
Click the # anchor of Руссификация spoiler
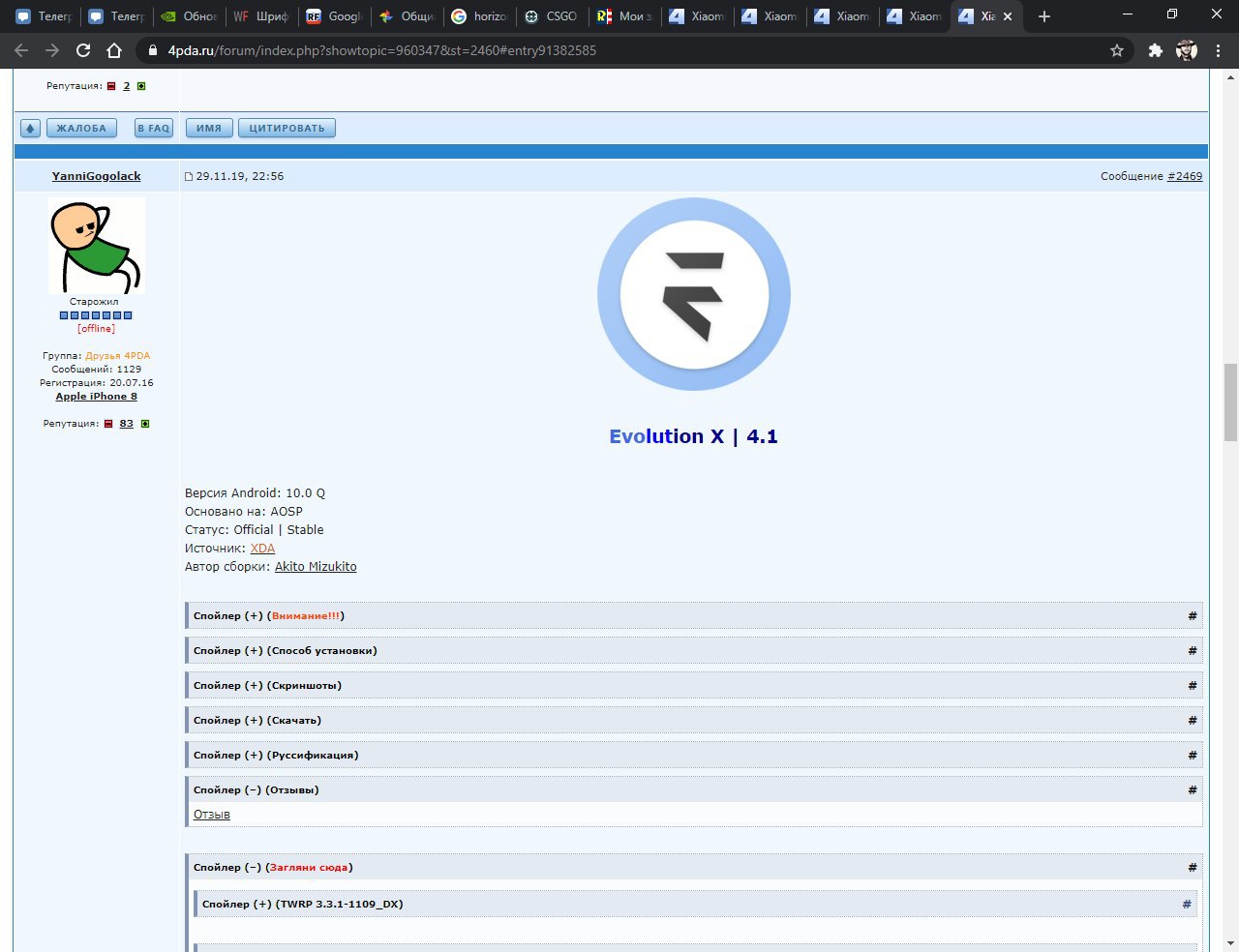(1193, 755)
